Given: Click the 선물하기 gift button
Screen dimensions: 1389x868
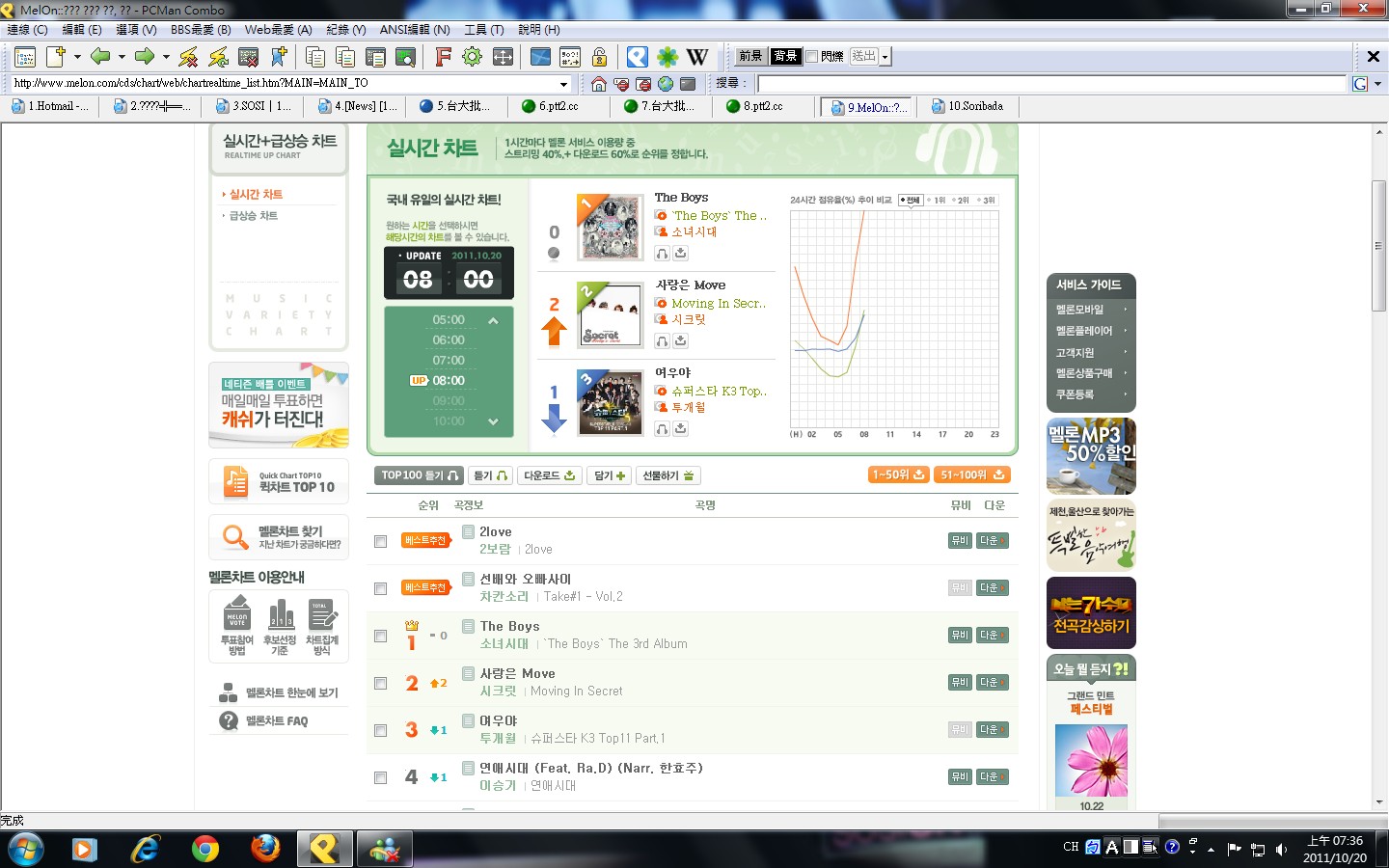Looking at the screenshot, I should [667, 475].
